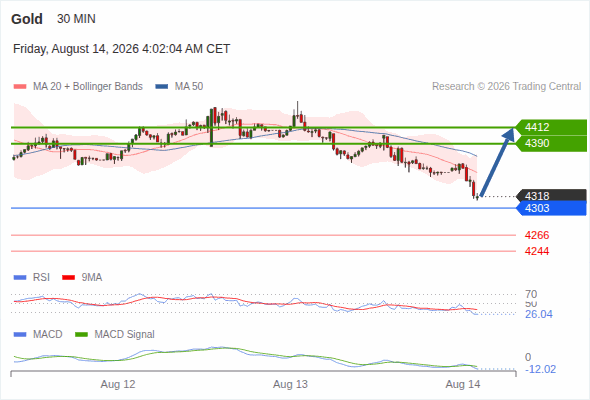Select the 4412 green resistance label

[x=551, y=127]
